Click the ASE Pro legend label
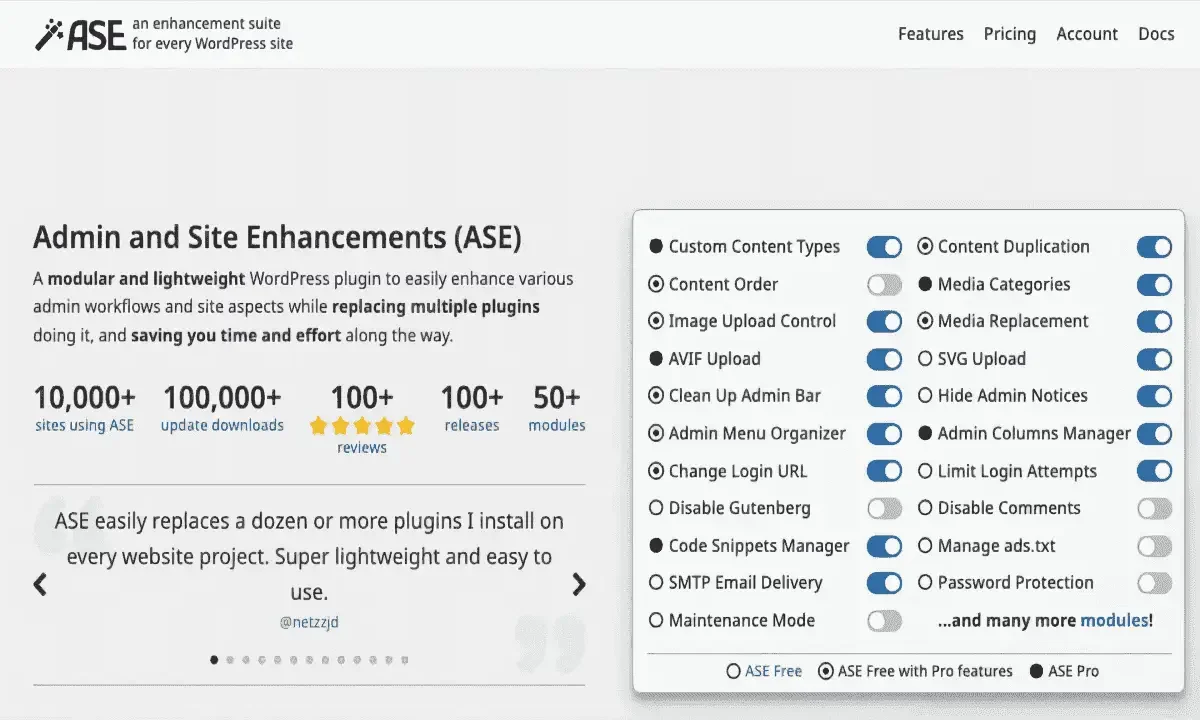 pyautogui.click(x=1073, y=671)
